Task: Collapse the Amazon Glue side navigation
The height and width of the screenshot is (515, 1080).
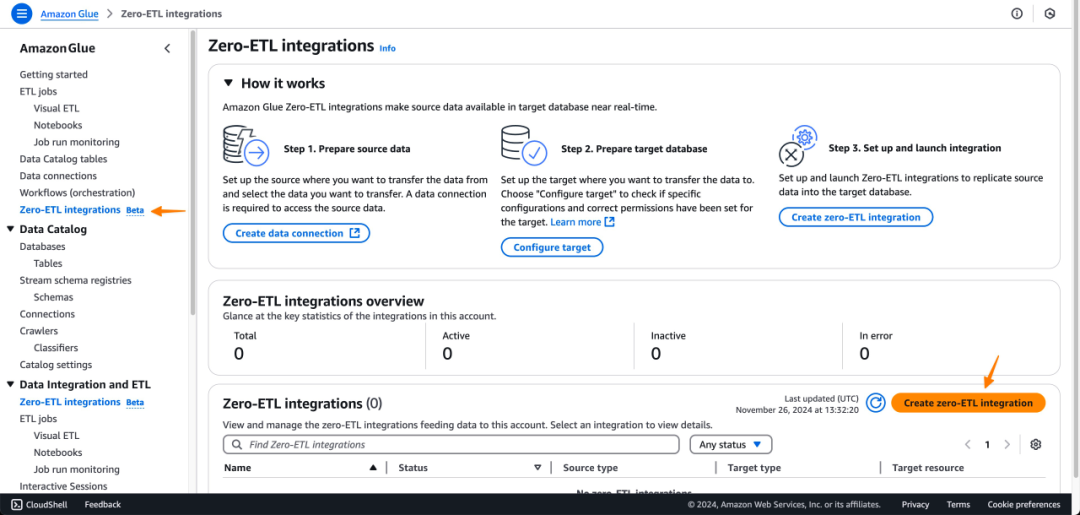Action: point(167,48)
